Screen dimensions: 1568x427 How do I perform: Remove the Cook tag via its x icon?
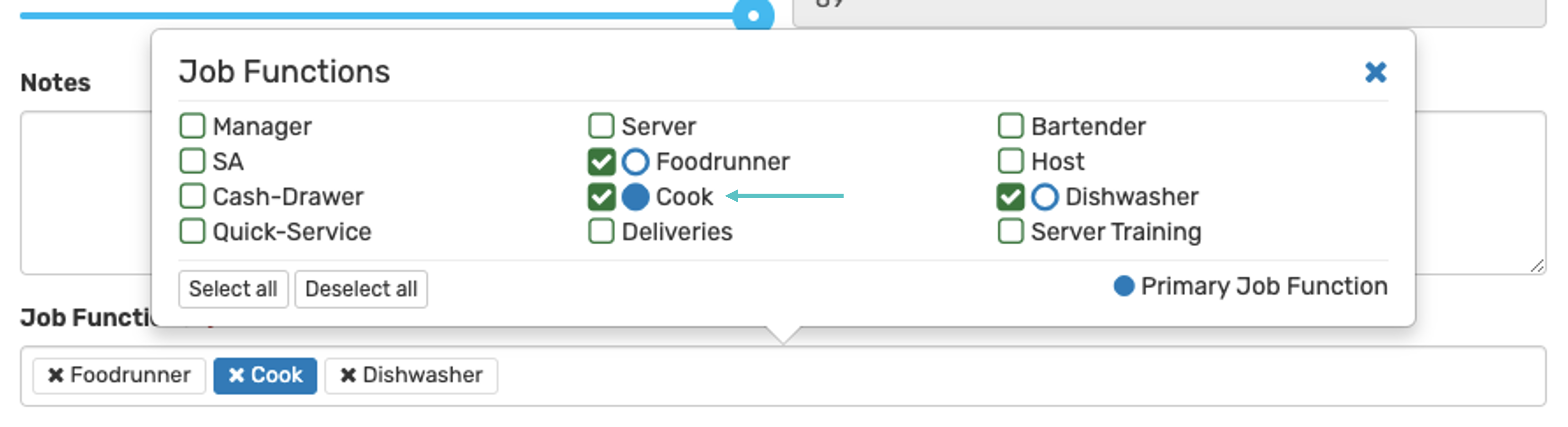click(236, 375)
